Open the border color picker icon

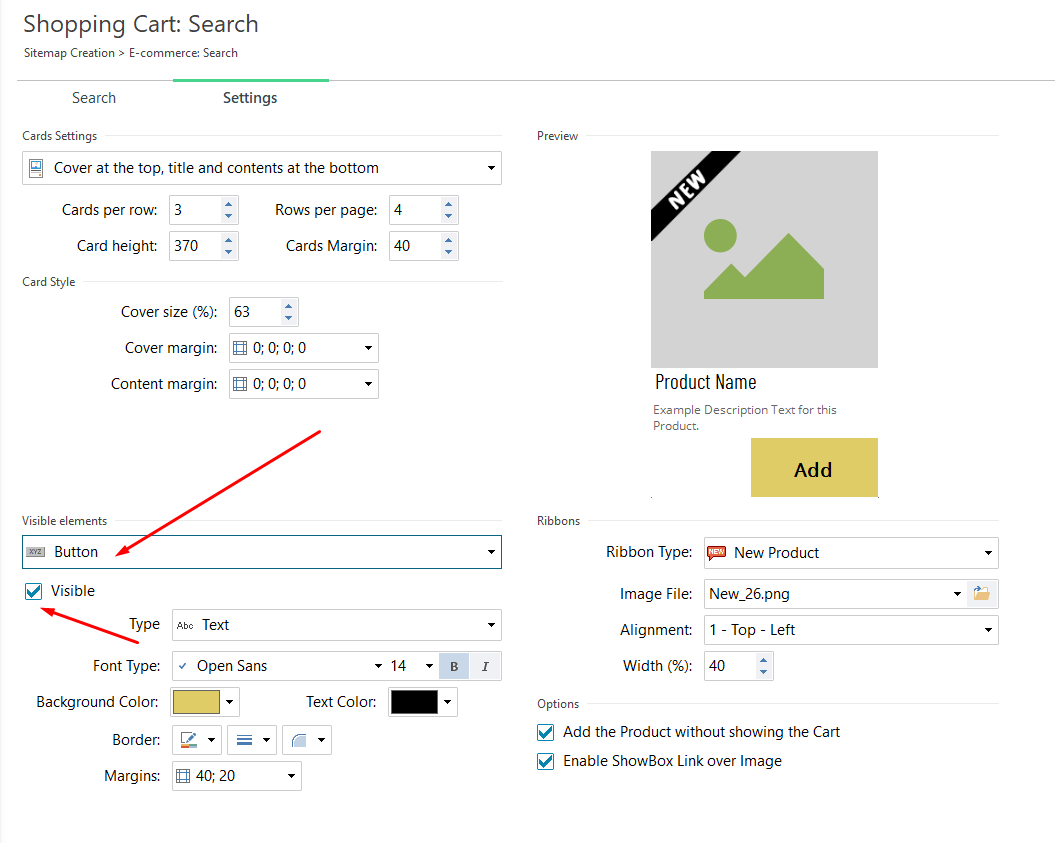pyautogui.click(x=197, y=740)
